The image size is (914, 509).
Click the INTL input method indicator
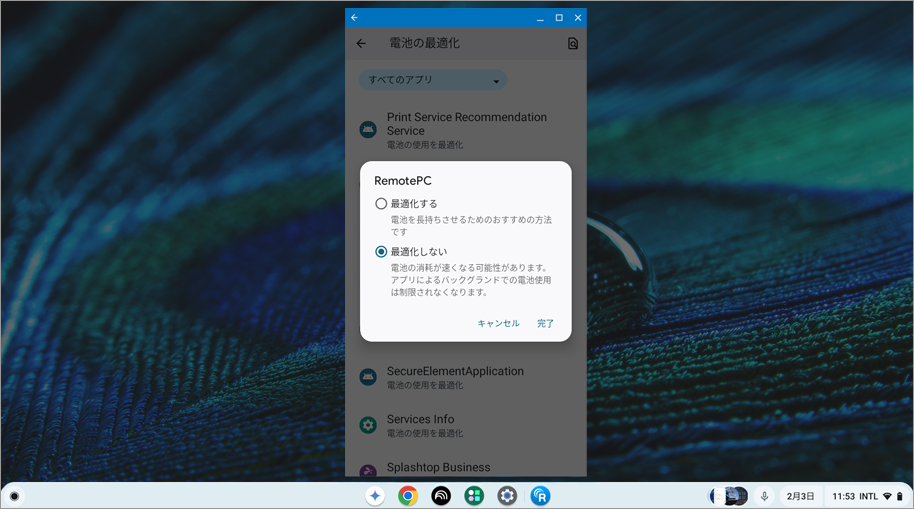(x=869, y=496)
